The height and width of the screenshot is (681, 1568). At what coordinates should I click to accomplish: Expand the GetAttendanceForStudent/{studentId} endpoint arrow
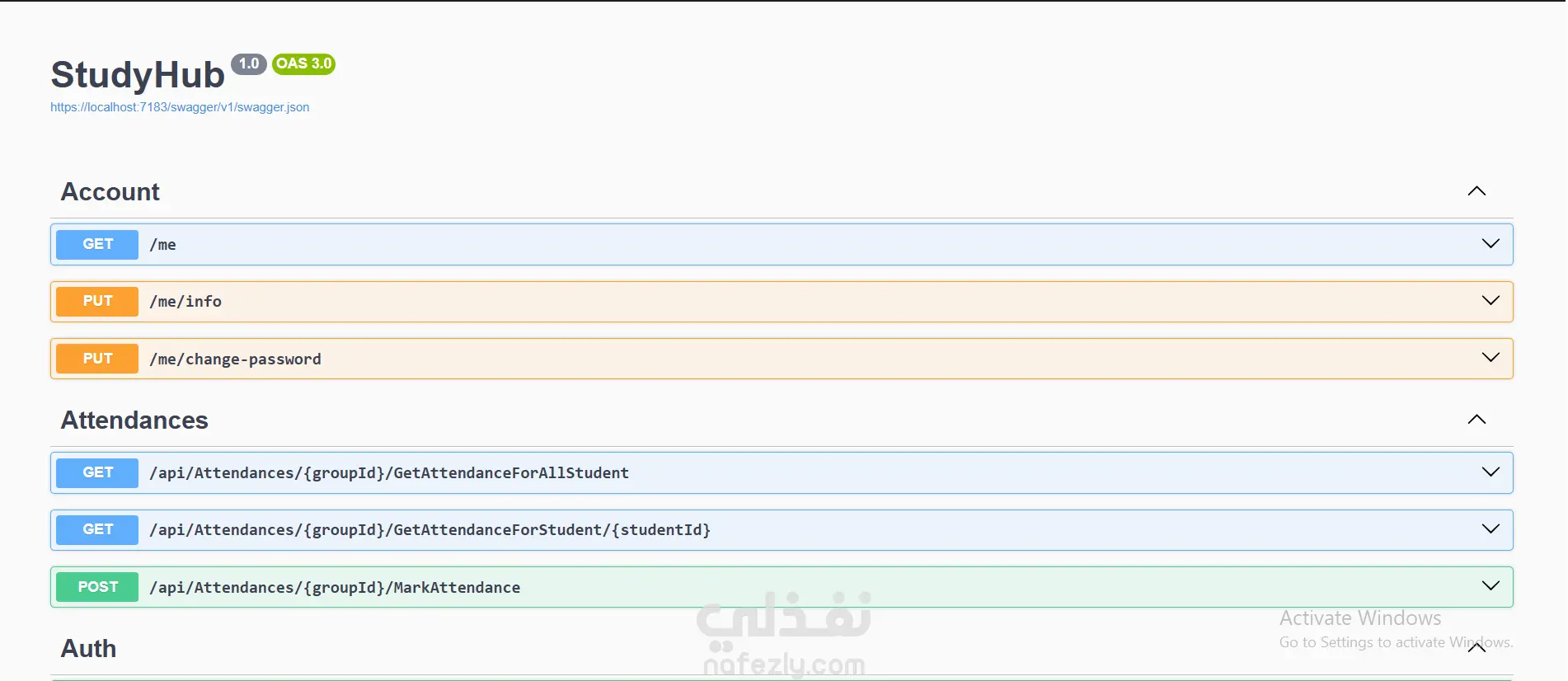click(x=1491, y=529)
